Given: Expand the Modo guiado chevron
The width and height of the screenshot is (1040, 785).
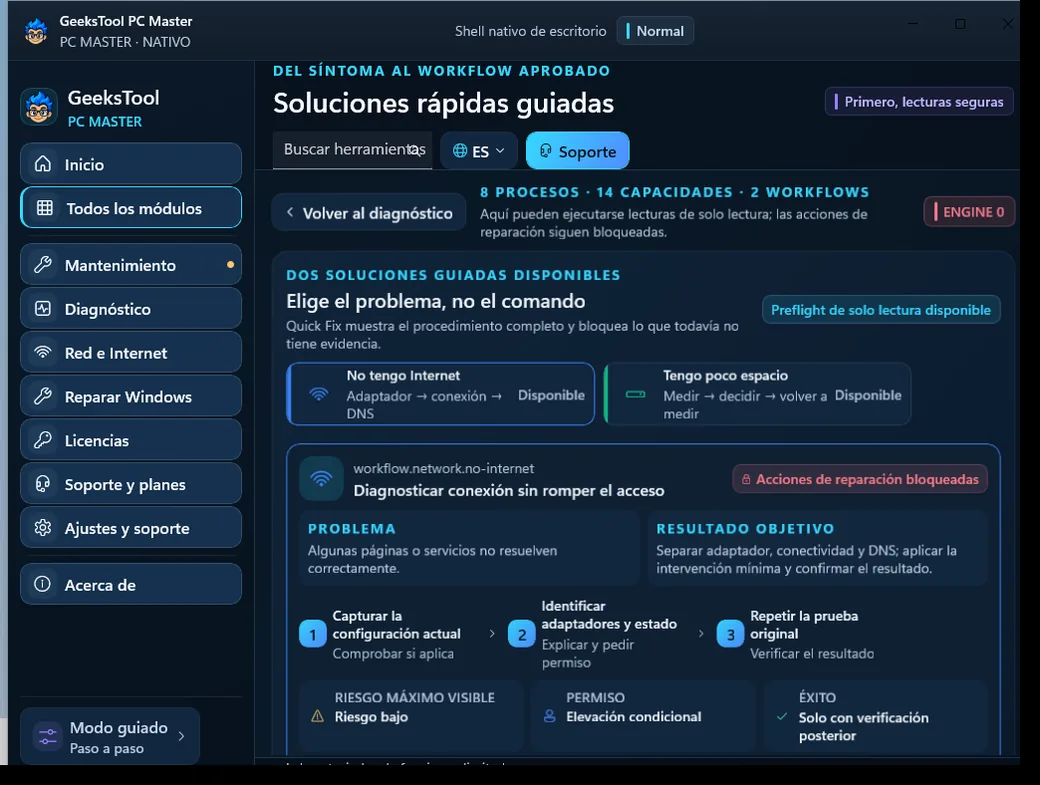Looking at the screenshot, I should click(x=181, y=736).
